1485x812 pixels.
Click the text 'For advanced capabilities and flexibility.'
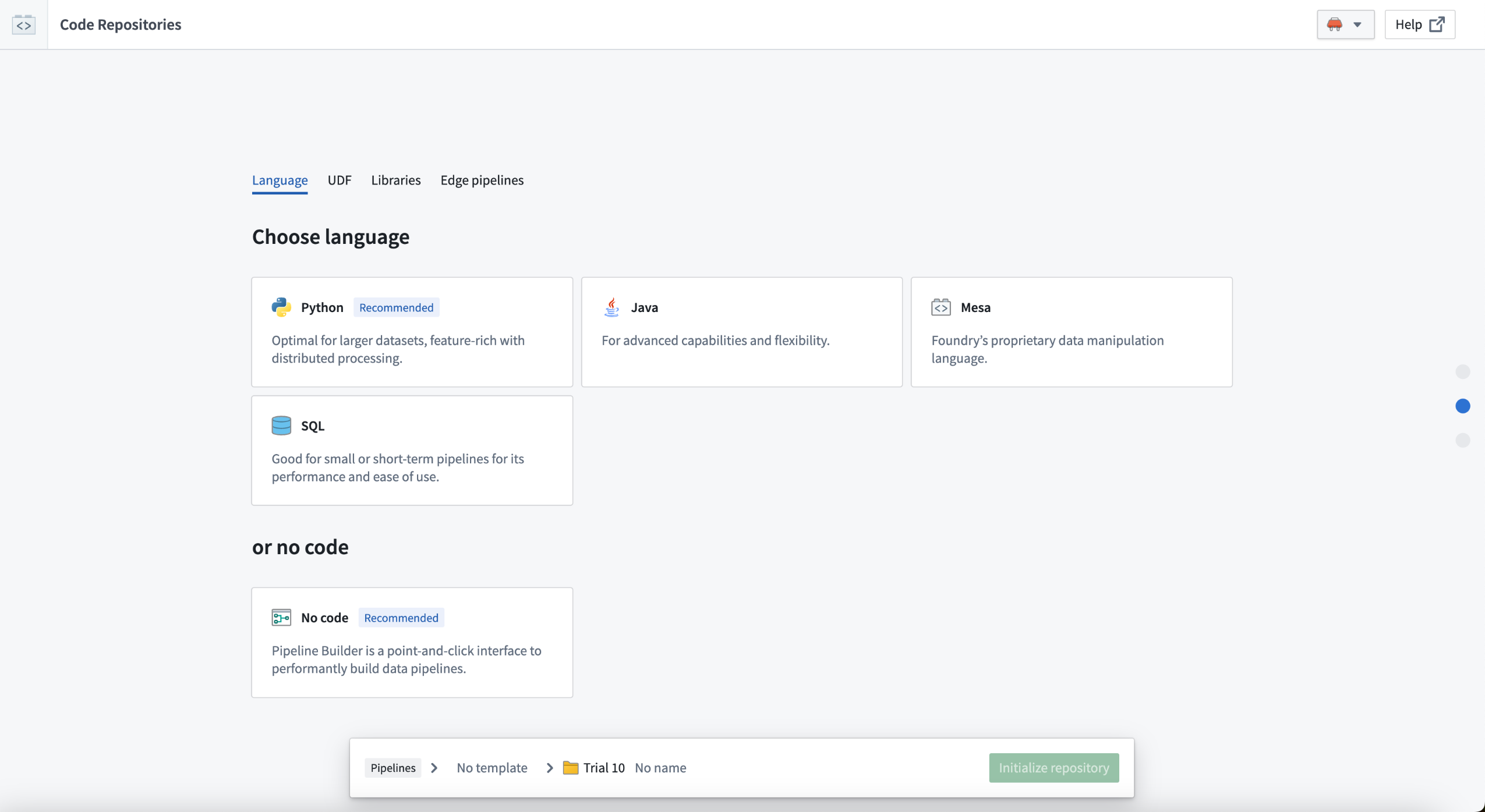tap(715, 341)
